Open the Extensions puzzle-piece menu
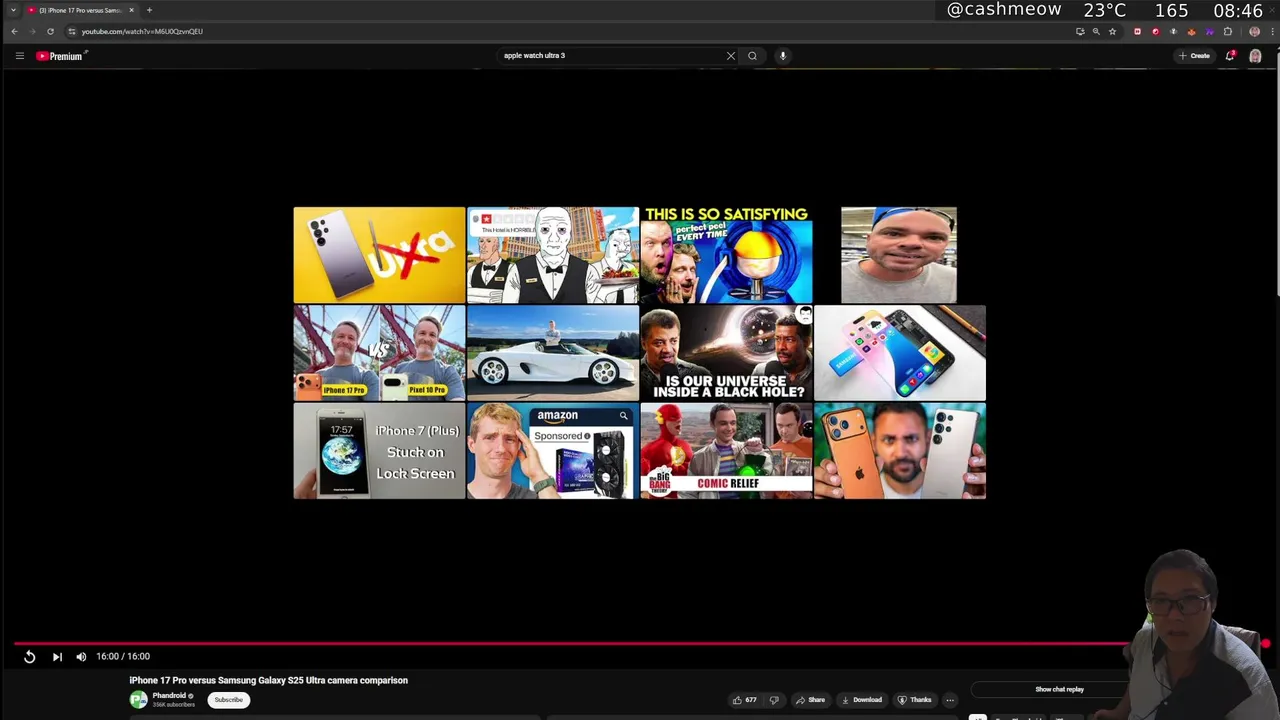 tap(1228, 31)
